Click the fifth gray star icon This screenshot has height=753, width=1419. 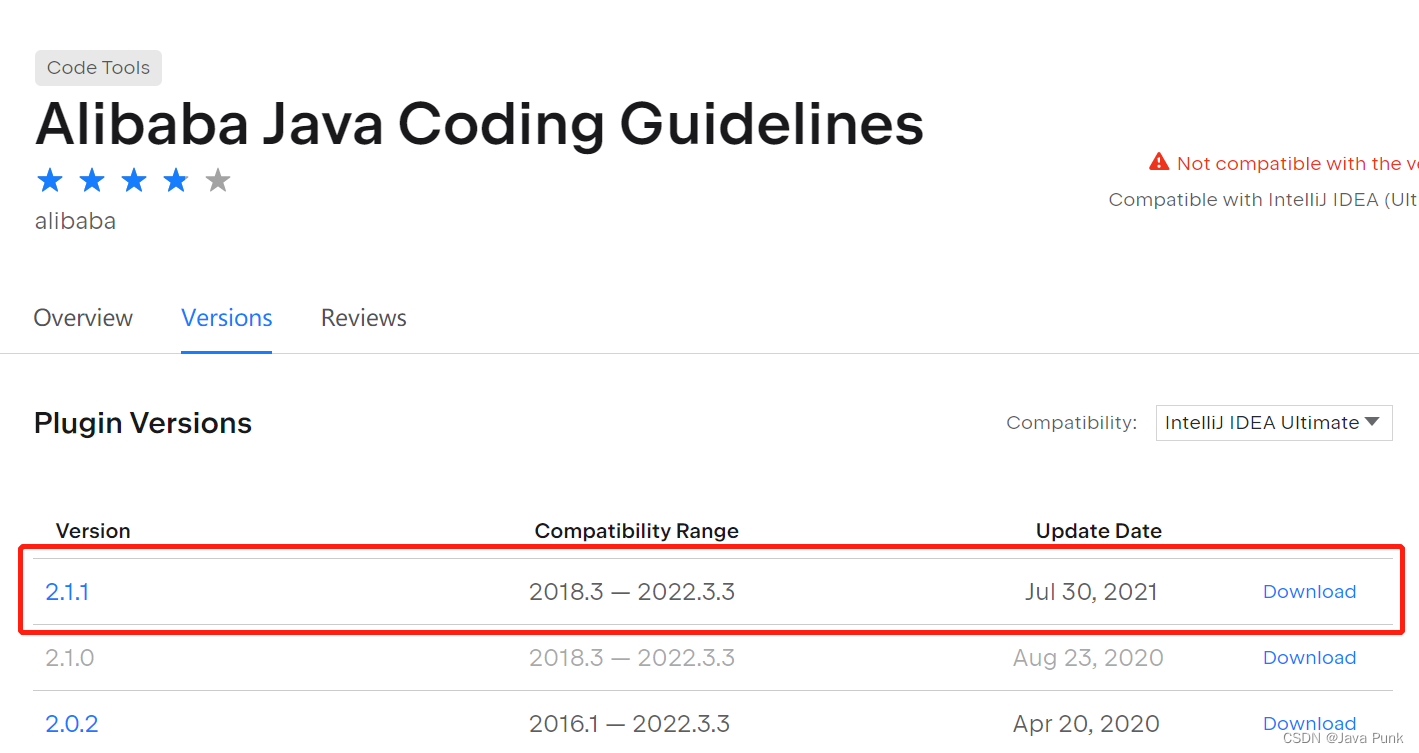pos(218,180)
